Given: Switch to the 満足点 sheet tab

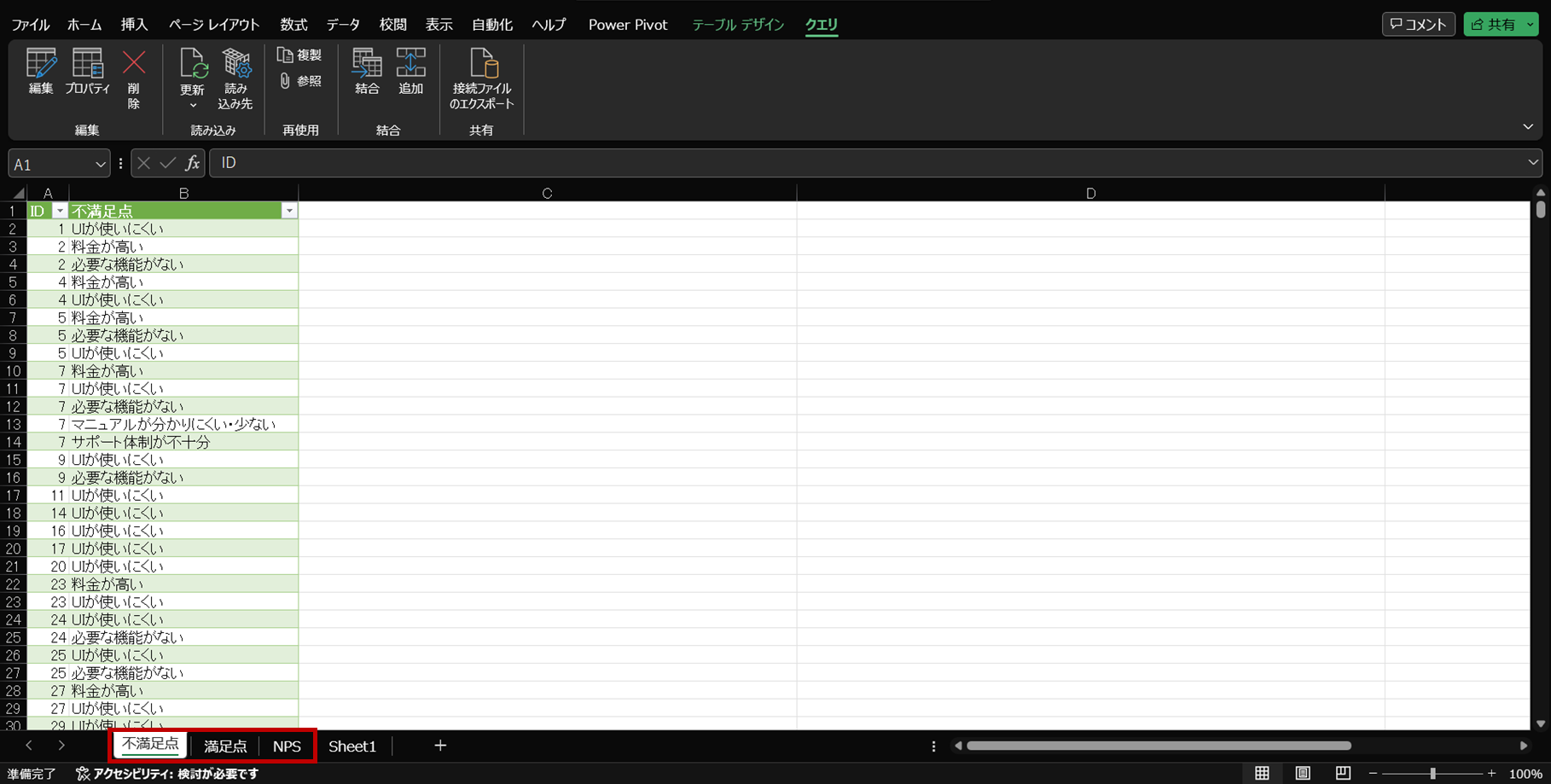Looking at the screenshot, I should click(225, 746).
